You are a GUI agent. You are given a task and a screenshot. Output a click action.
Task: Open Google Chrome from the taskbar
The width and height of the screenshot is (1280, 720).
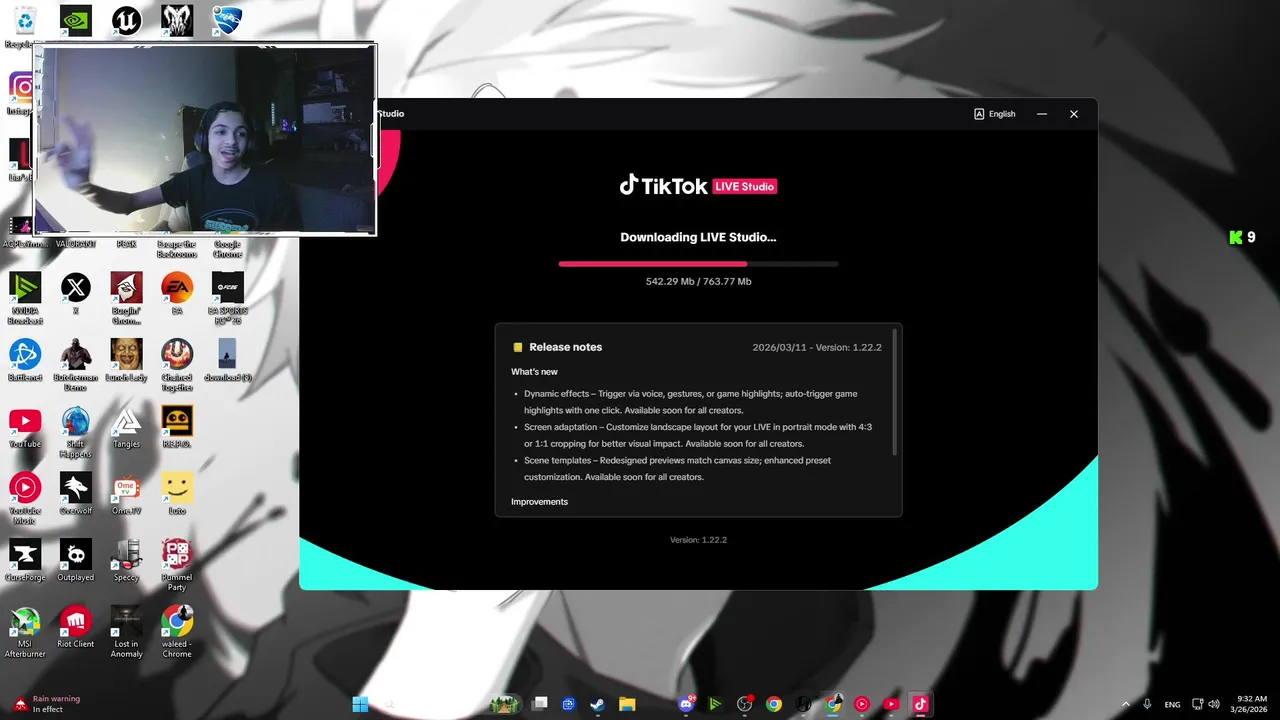click(x=774, y=704)
